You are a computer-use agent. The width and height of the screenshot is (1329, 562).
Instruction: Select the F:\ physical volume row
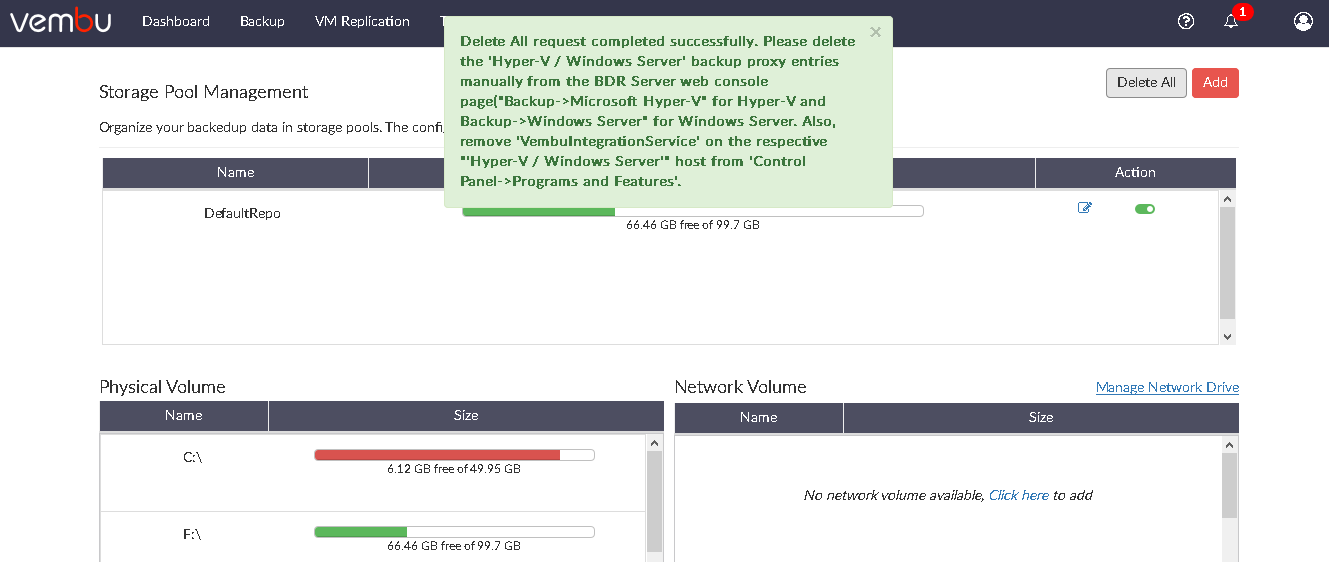(x=374, y=537)
